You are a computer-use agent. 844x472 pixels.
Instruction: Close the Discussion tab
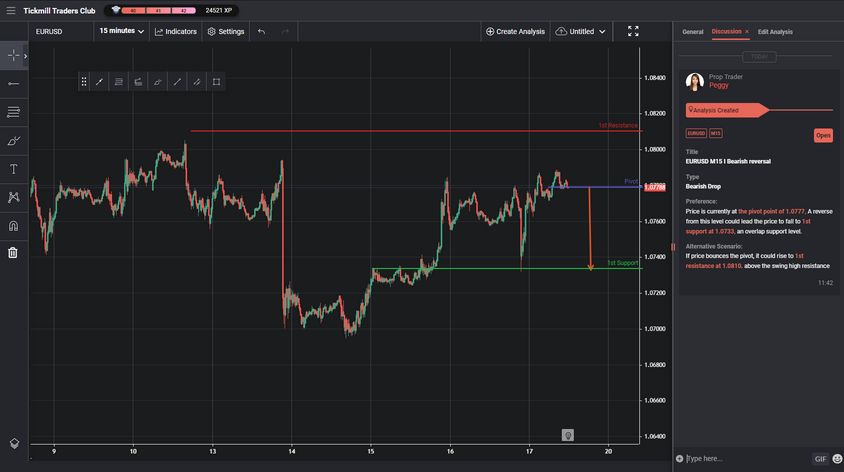(x=747, y=32)
